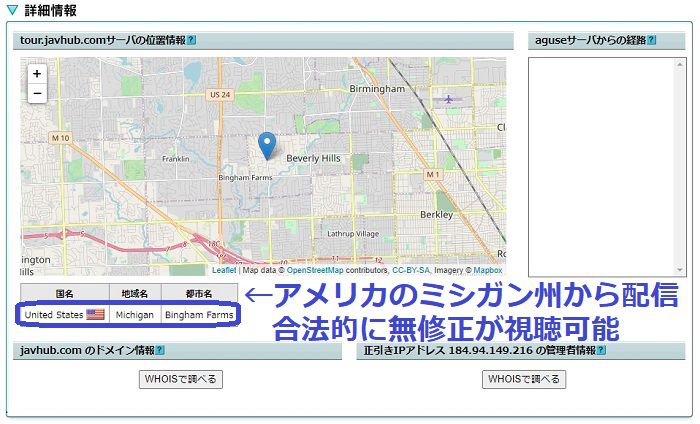Select the 'Michigan' table cell
Image resolution: width=700 pixels, height=424 pixels.
click(x=135, y=315)
